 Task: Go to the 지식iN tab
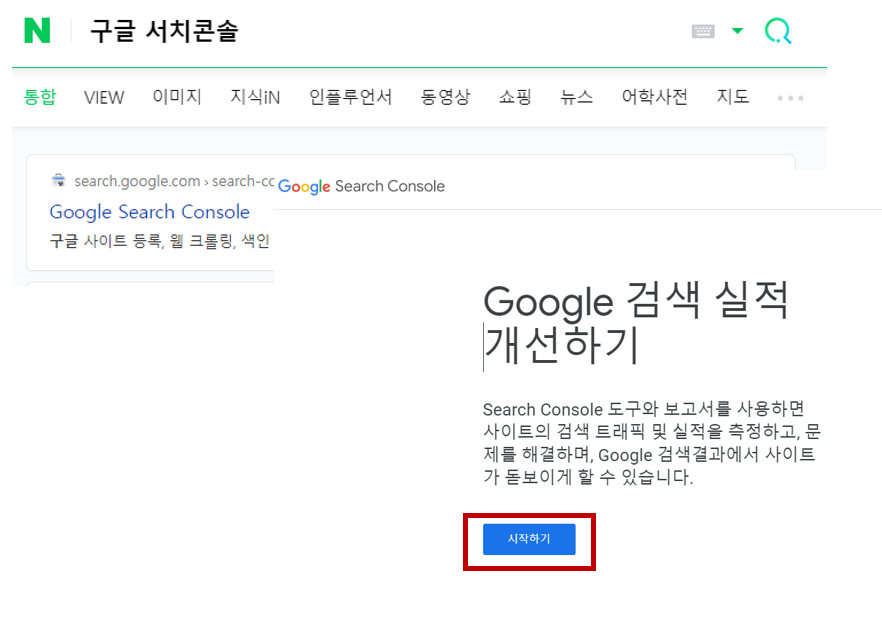pyautogui.click(x=255, y=97)
